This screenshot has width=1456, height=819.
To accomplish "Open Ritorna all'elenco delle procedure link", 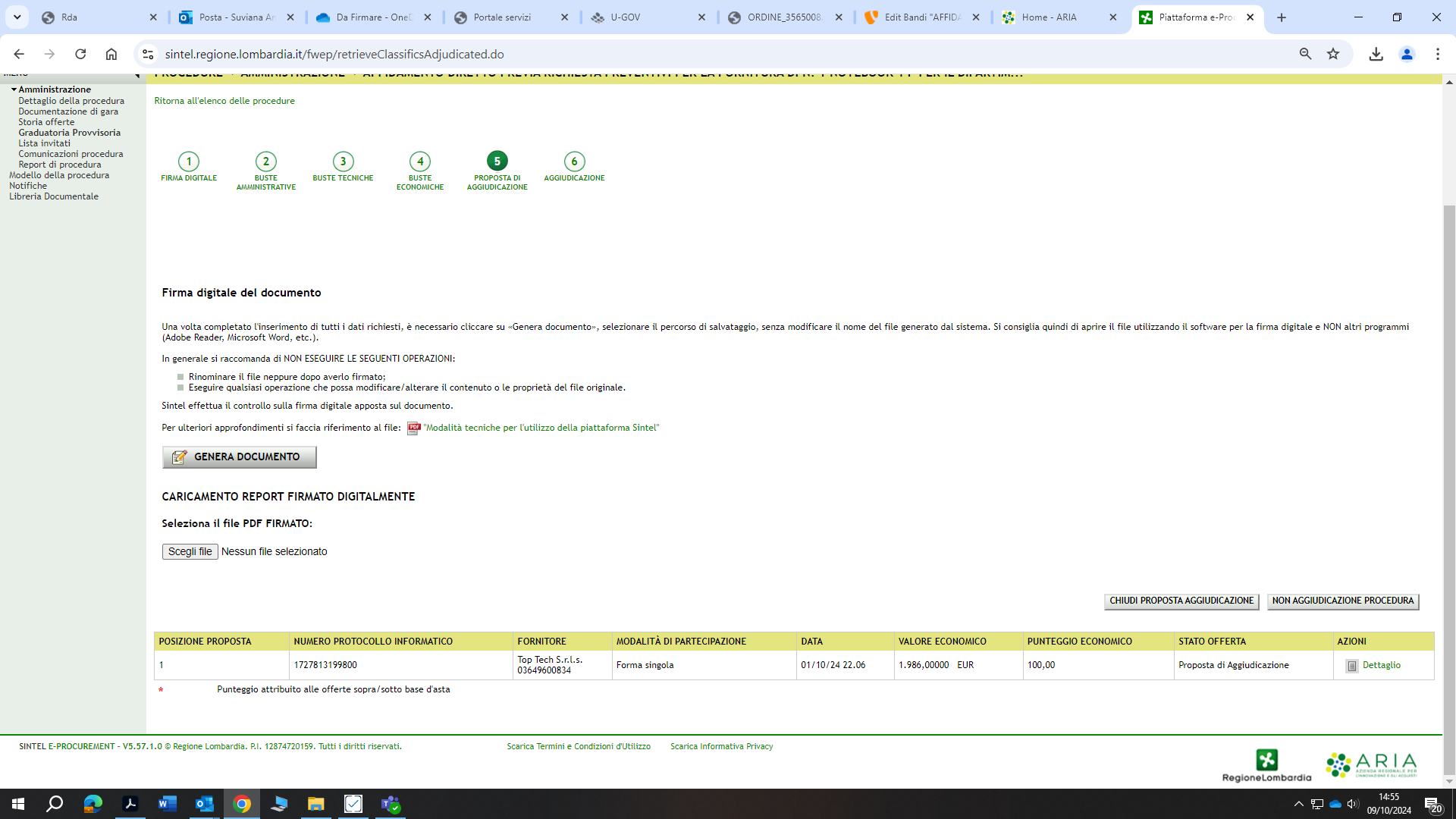I will pyautogui.click(x=224, y=101).
